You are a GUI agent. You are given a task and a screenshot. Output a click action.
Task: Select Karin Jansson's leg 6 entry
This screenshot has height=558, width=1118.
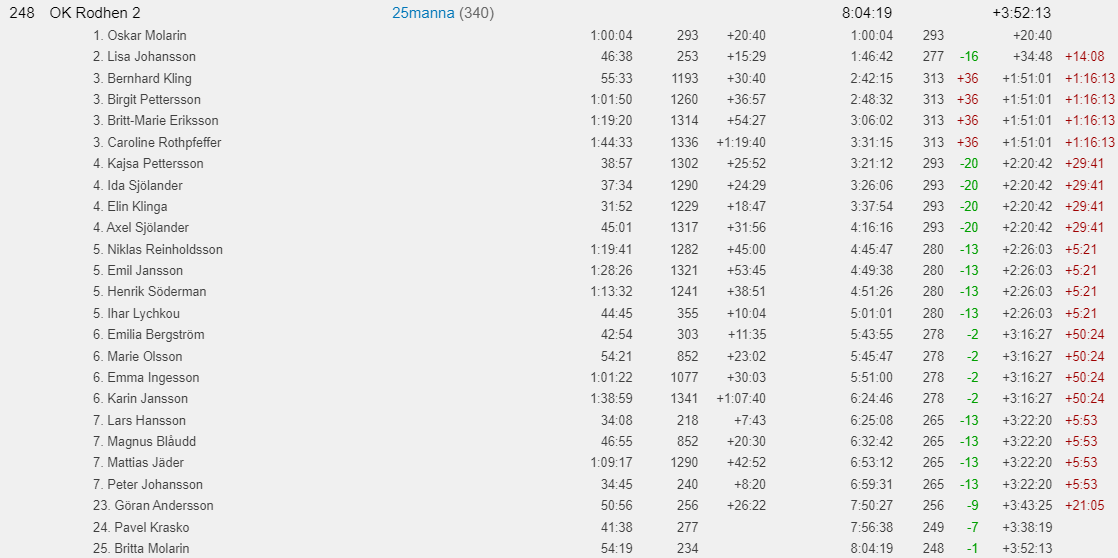point(140,398)
